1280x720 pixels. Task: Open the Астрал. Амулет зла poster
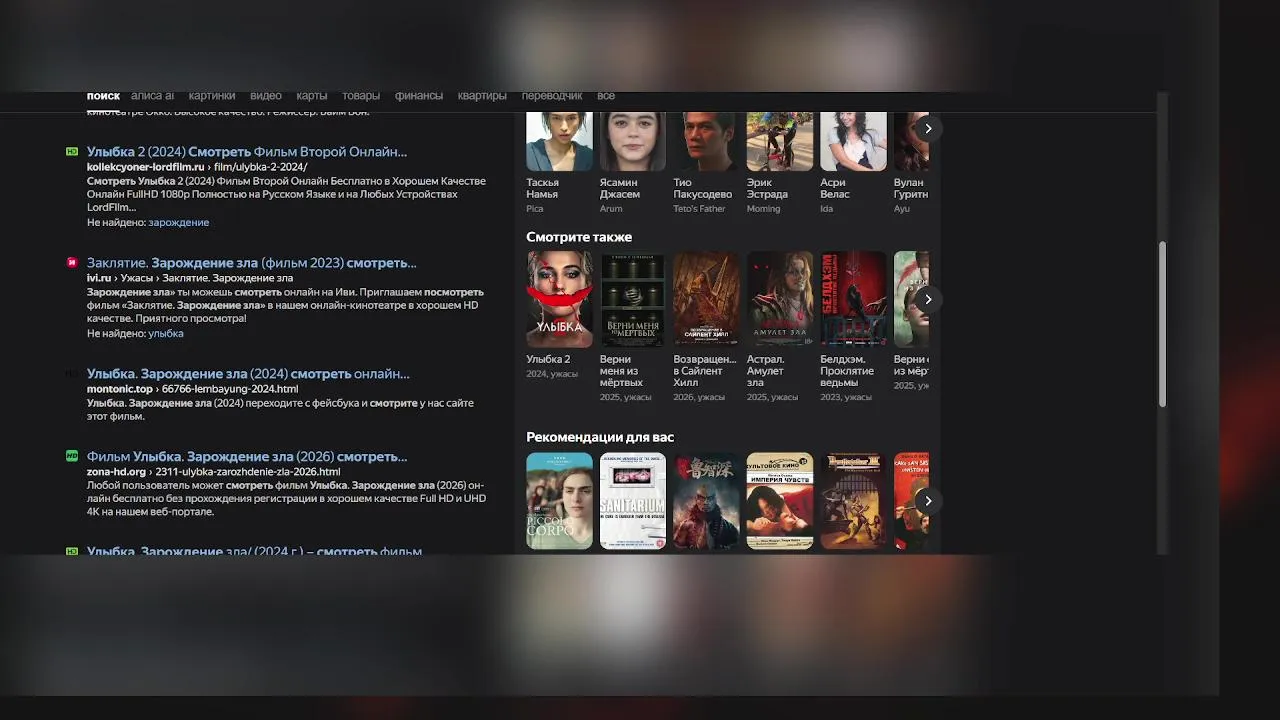point(780,300)
